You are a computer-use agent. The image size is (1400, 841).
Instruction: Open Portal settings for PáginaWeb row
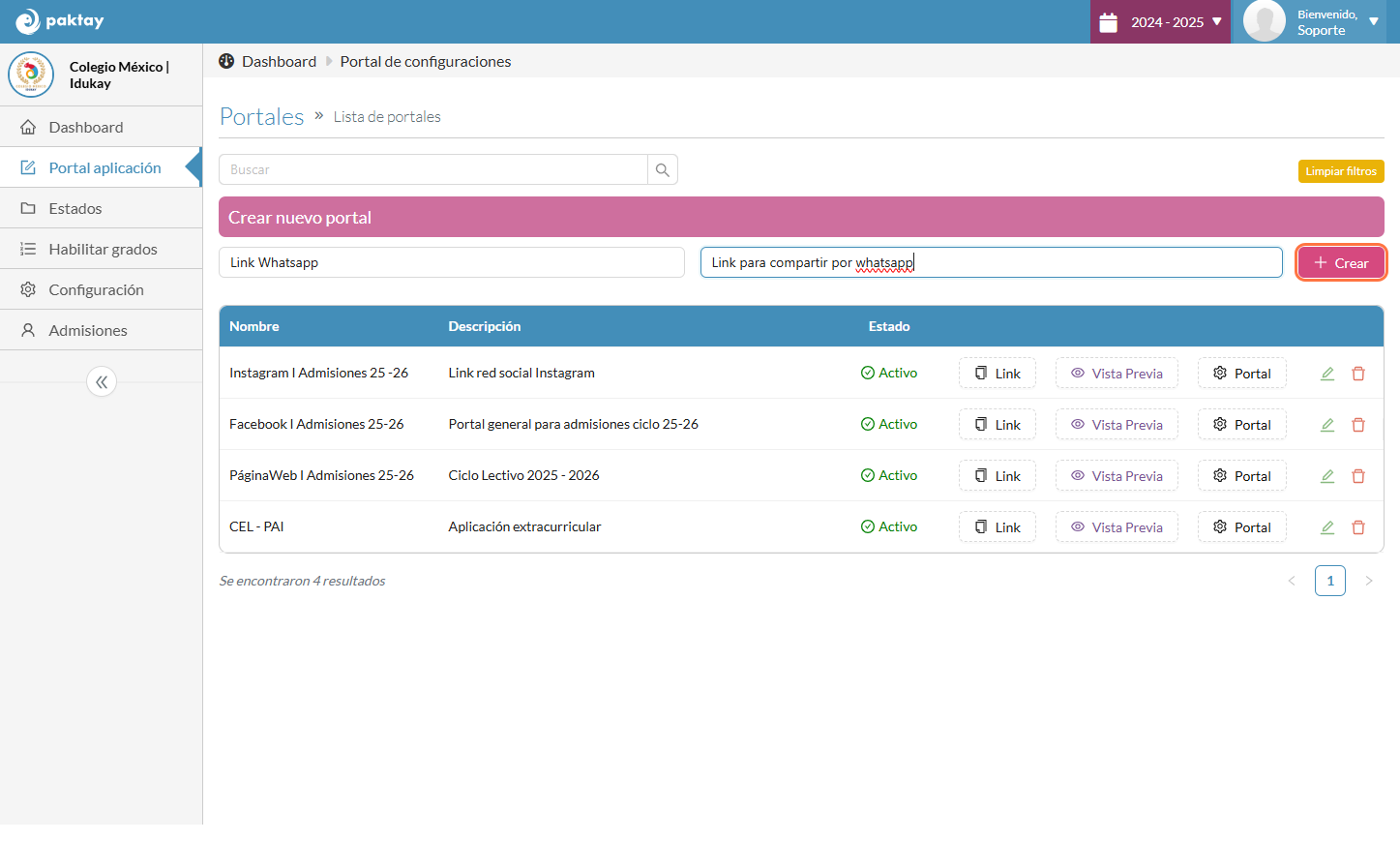(x=1242, y=476)
